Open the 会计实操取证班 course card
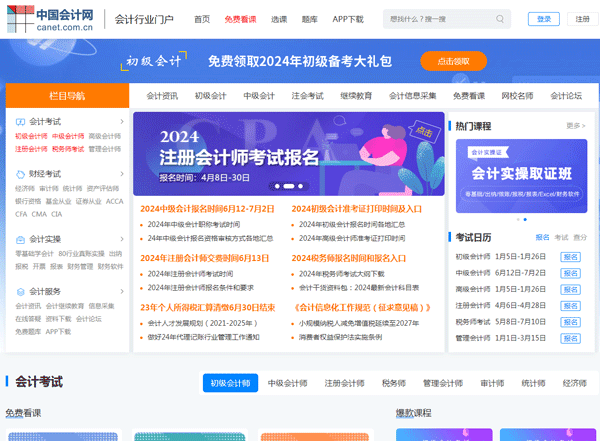Screen dimensions: 600x441 pyautogui.click(x=522, y=176)
